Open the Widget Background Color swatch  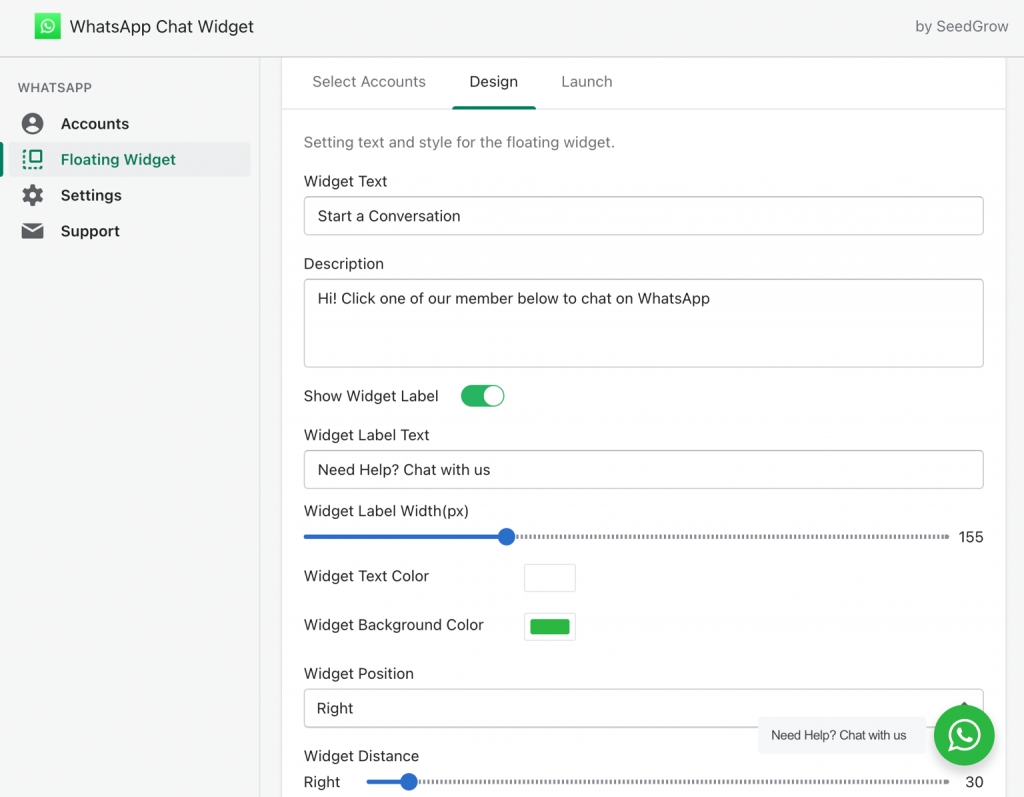(549, 626)
